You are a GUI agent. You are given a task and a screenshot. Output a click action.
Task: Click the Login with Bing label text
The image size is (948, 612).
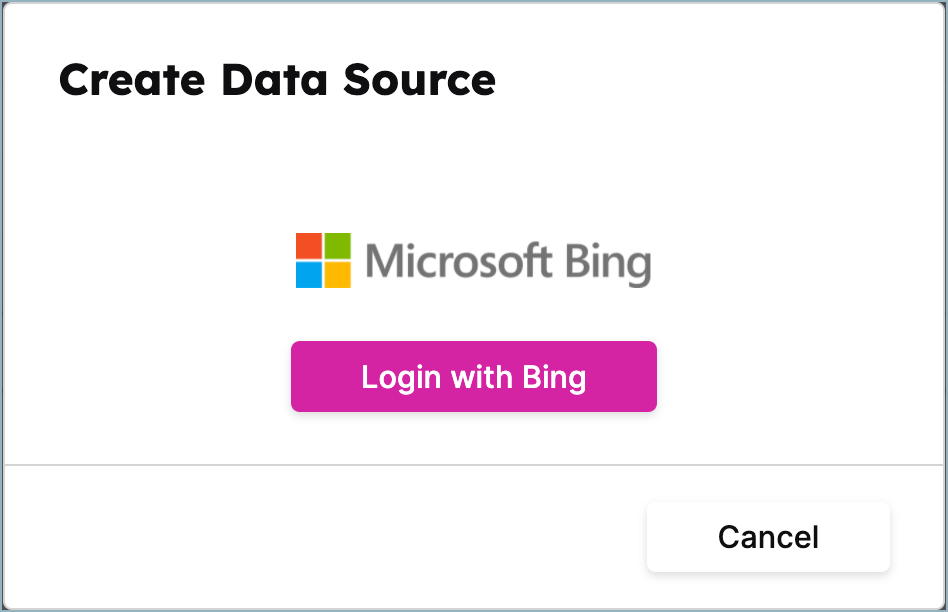[x=473, y=377]
